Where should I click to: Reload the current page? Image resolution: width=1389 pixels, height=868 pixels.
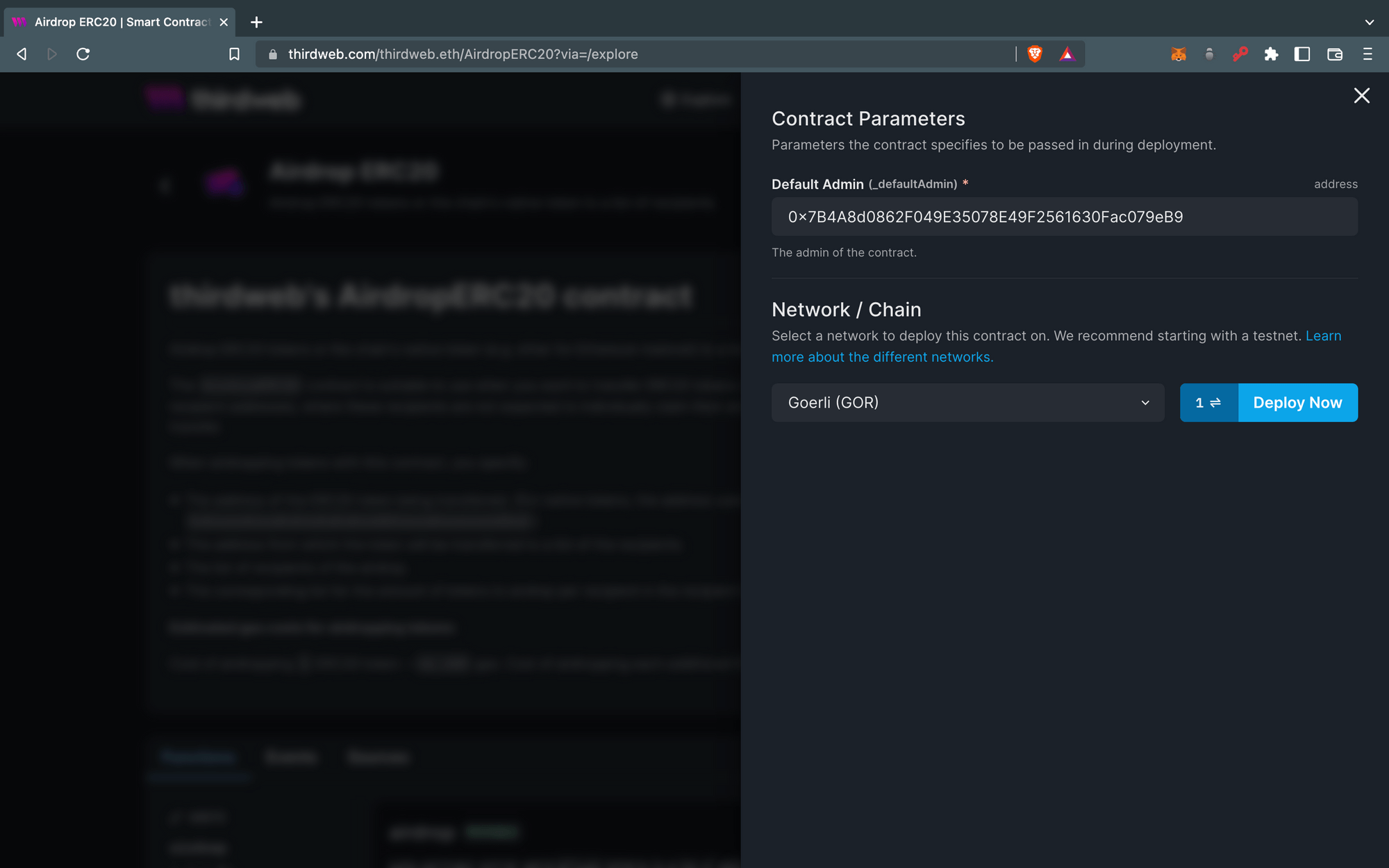point(83,54)
